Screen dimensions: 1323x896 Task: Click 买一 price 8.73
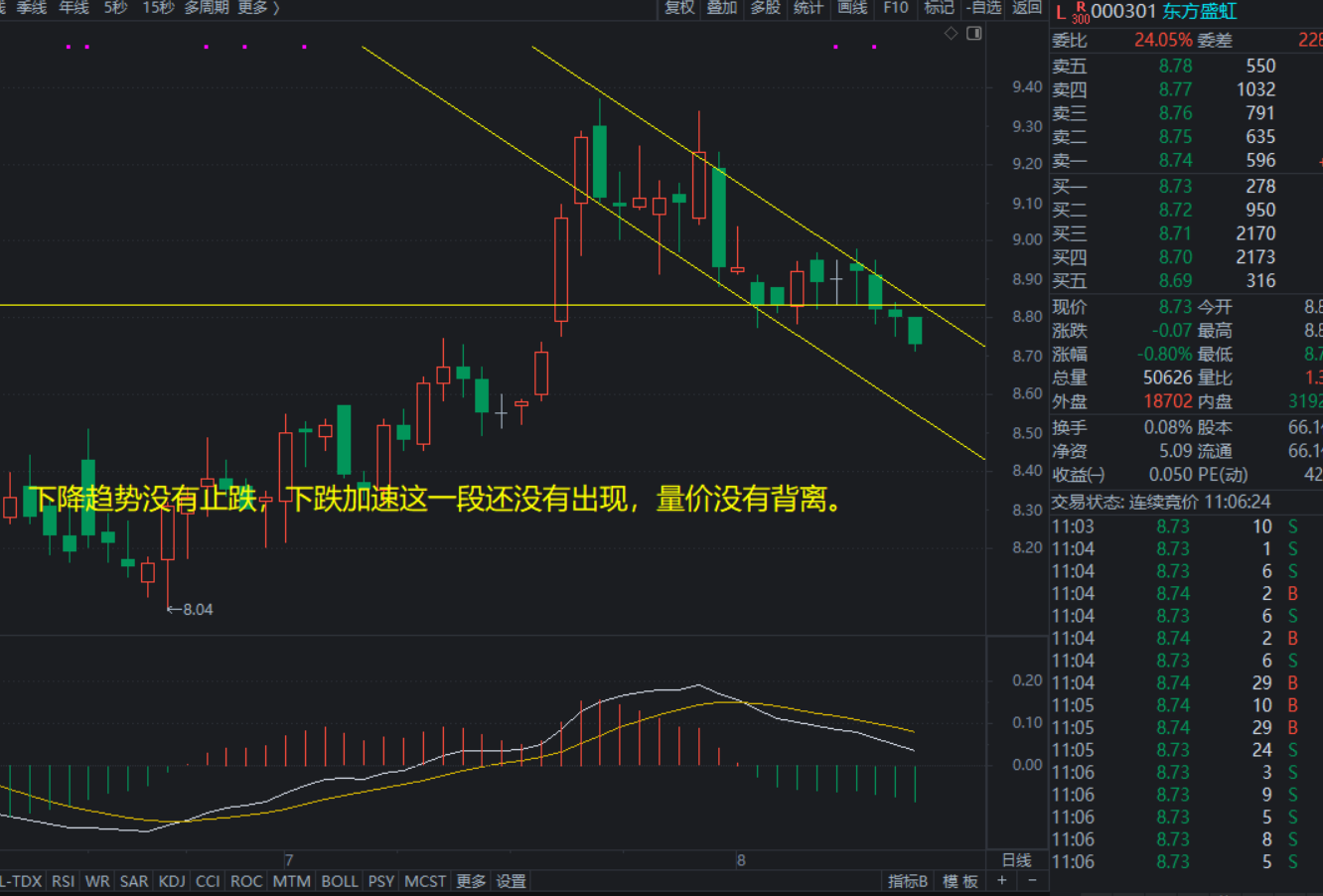click(x=1175, y=186)
